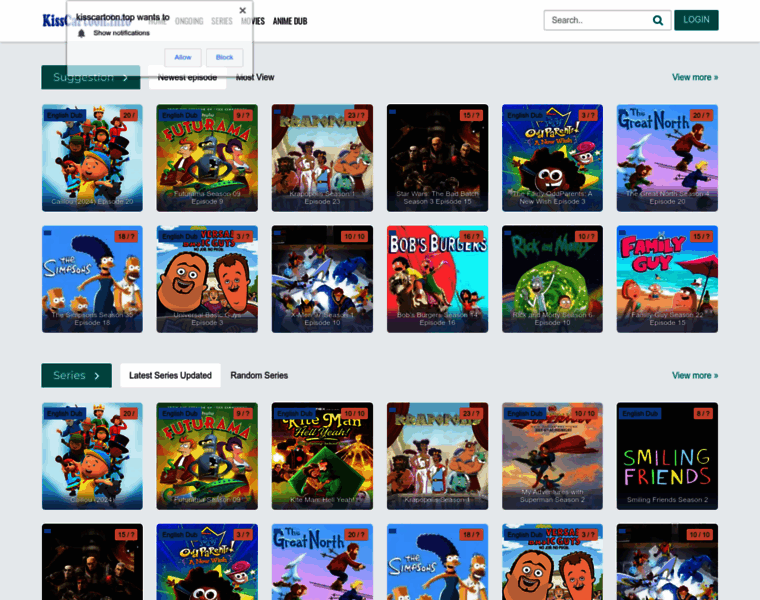Click the KissCartoon site logo
Image resolution: width=760 pixels, height=600 pixels.
(x=86, y=21)
